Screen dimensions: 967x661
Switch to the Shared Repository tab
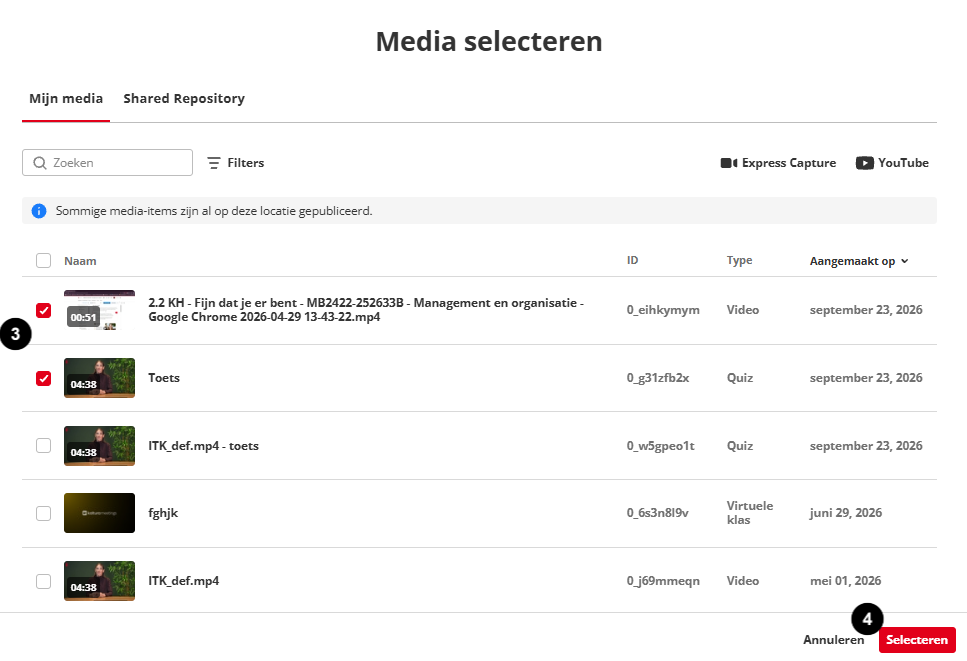point(184,99)
